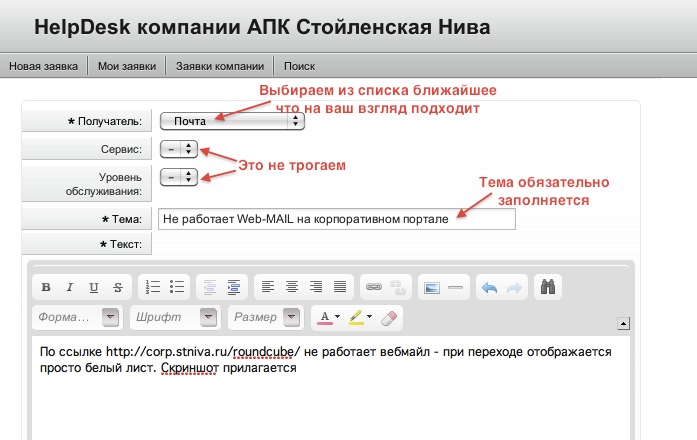The width and height of the screenshot is (697, 440).
Task: Go to Заявки компании menu item
Action: [x=220, y=66]
